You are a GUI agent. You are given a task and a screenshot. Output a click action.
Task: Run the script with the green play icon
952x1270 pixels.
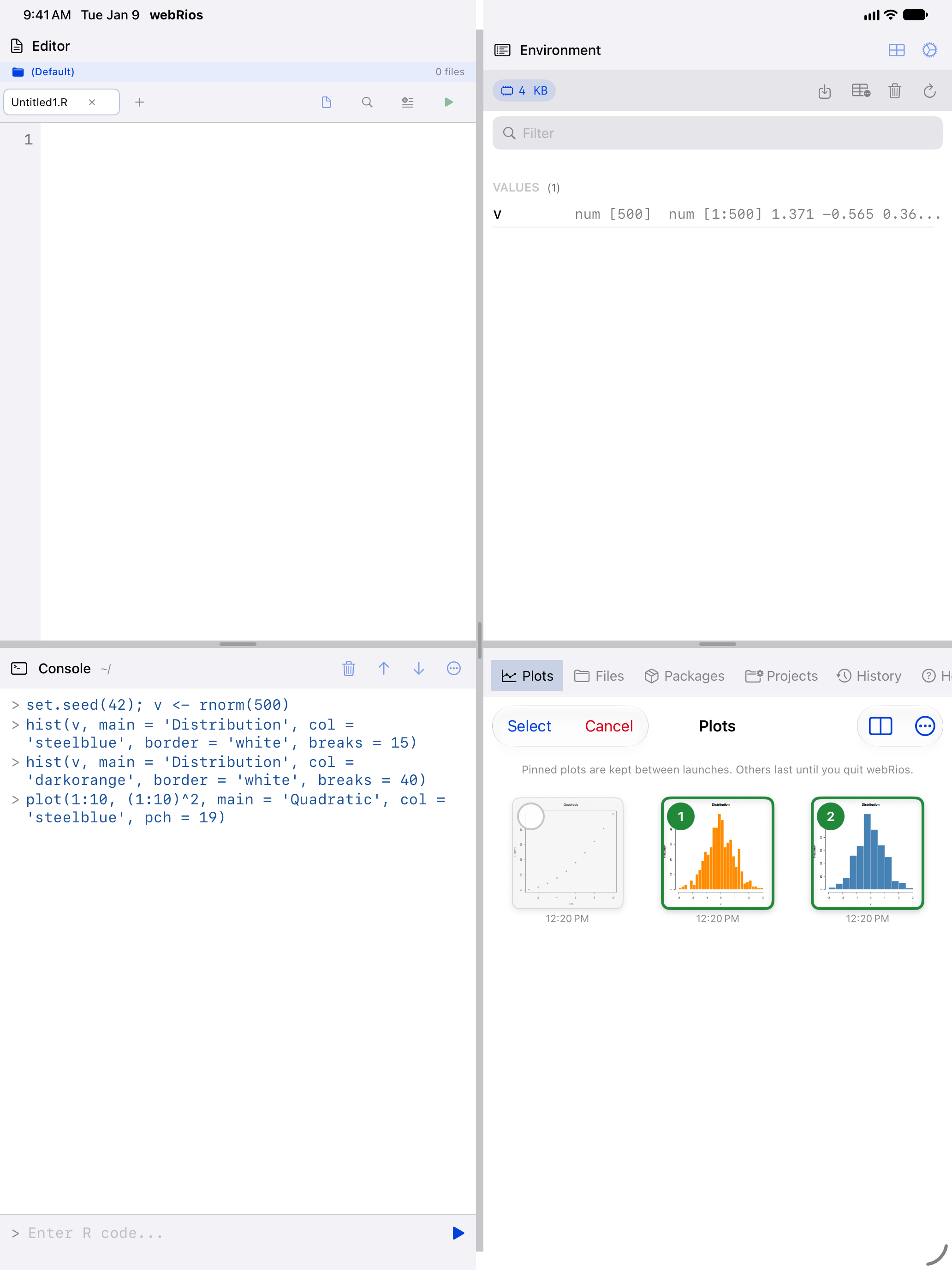coord(449,102)
